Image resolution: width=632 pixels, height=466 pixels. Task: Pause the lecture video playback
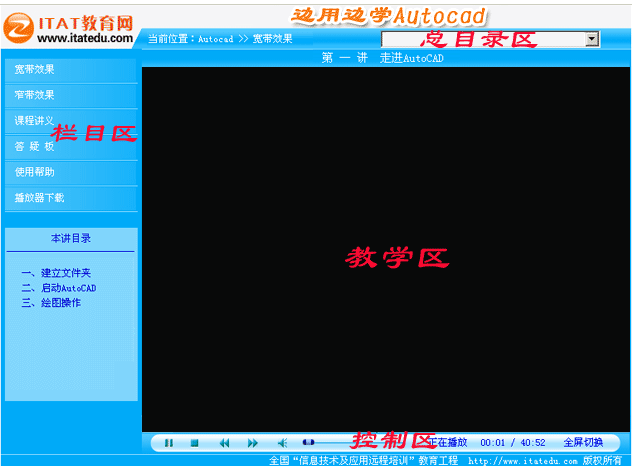[x=169, y=443]
